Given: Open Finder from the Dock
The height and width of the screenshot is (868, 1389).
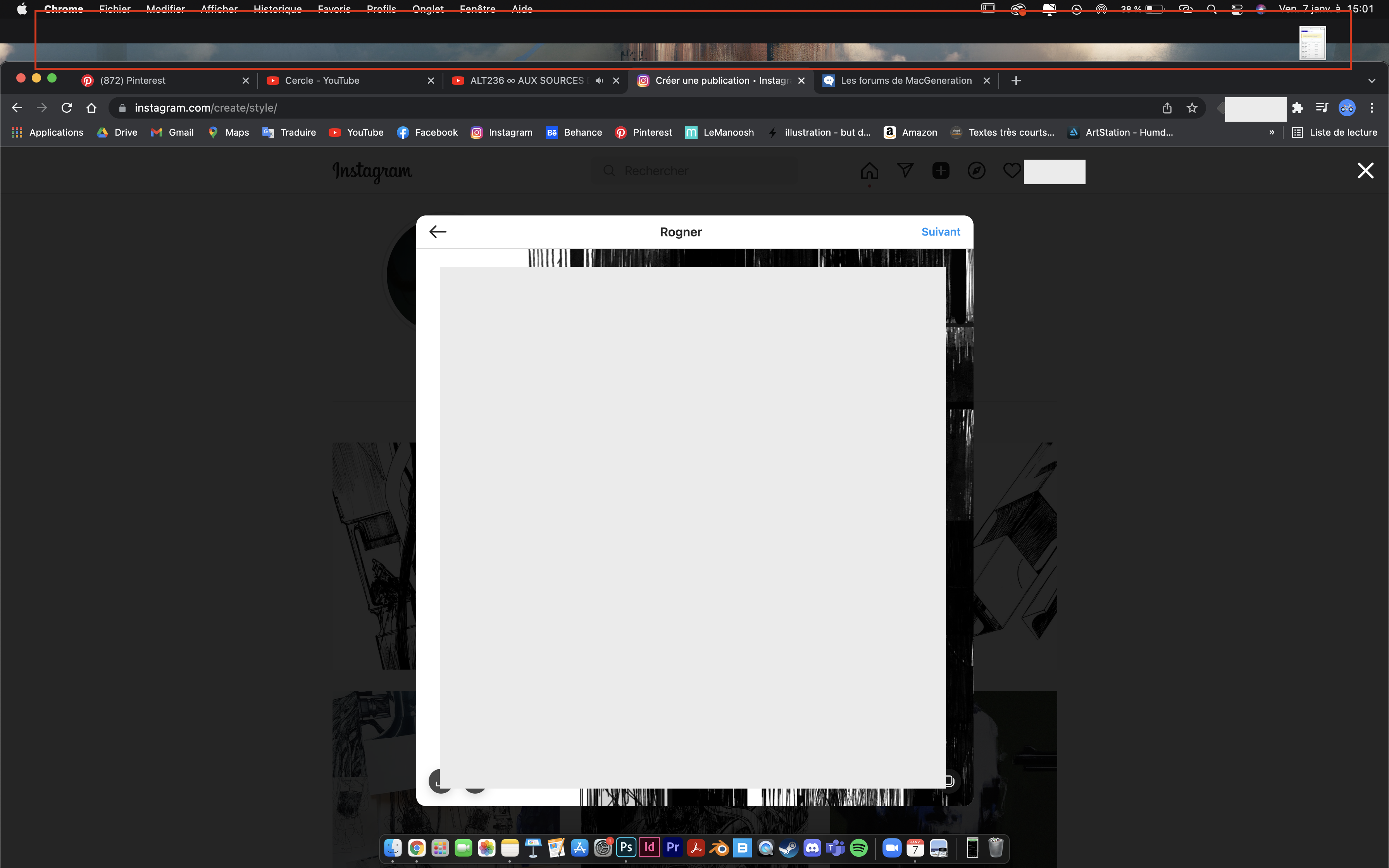Looking at the screenshot, I should pyautogui.click(x=393, y=848).
